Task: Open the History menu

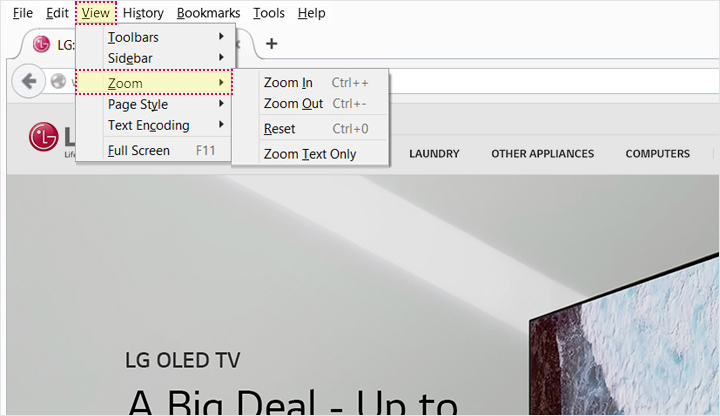Action: (143, 13)
